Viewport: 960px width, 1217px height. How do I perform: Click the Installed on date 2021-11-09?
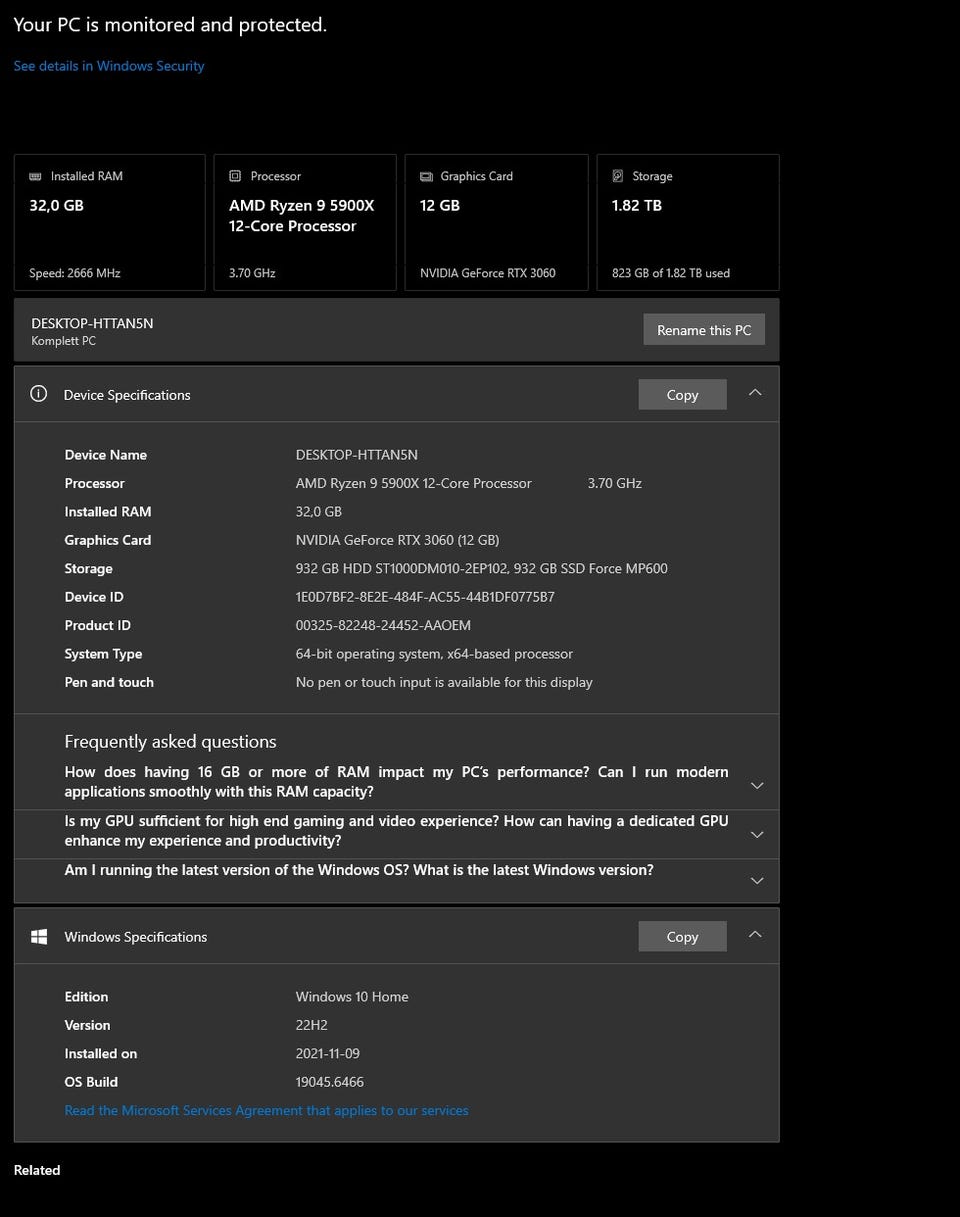[328, 1054]
